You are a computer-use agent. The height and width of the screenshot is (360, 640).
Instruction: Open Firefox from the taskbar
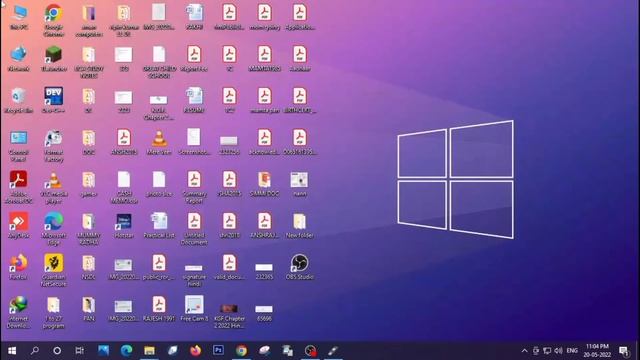tap(196, 351)
